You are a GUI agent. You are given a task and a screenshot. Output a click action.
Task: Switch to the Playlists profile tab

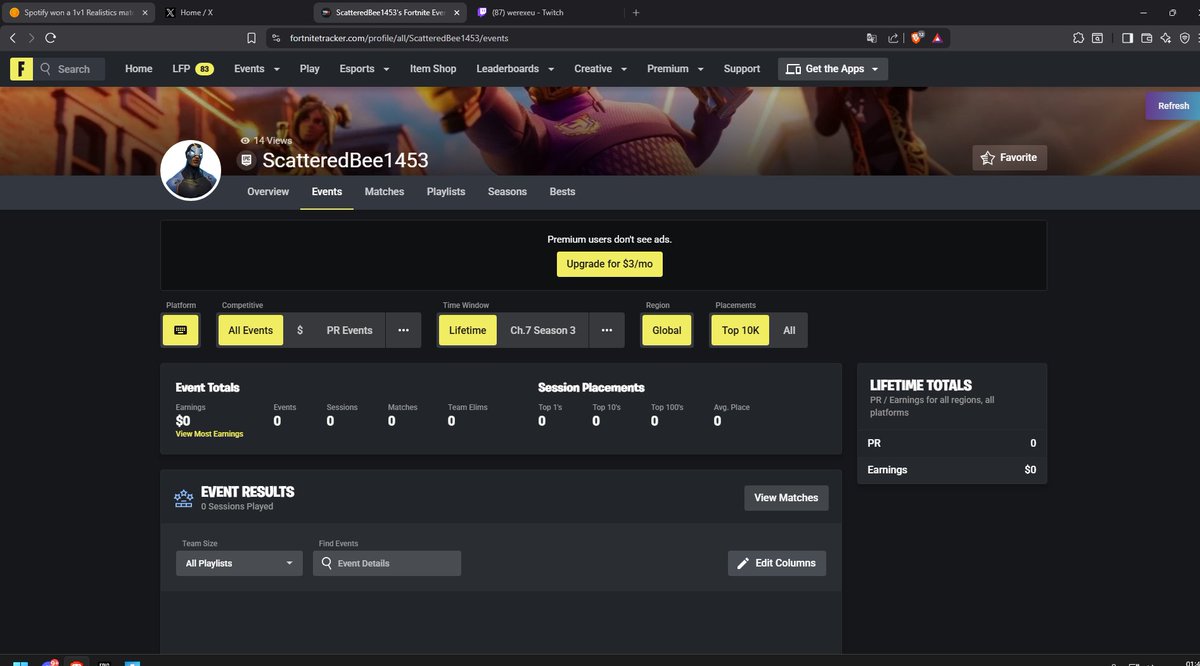pyautogui.click(x=446, y=191)
